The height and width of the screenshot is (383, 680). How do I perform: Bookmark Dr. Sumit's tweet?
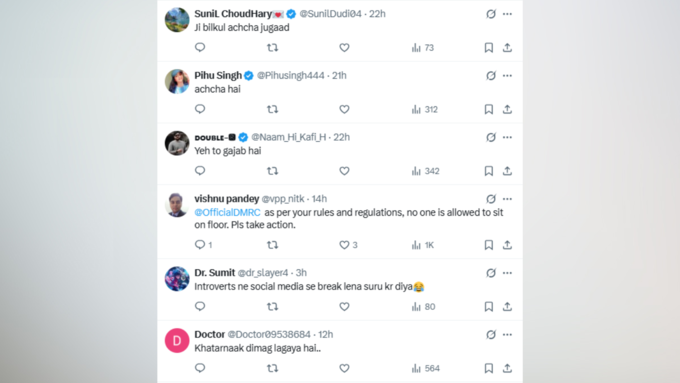click(489, 307)
